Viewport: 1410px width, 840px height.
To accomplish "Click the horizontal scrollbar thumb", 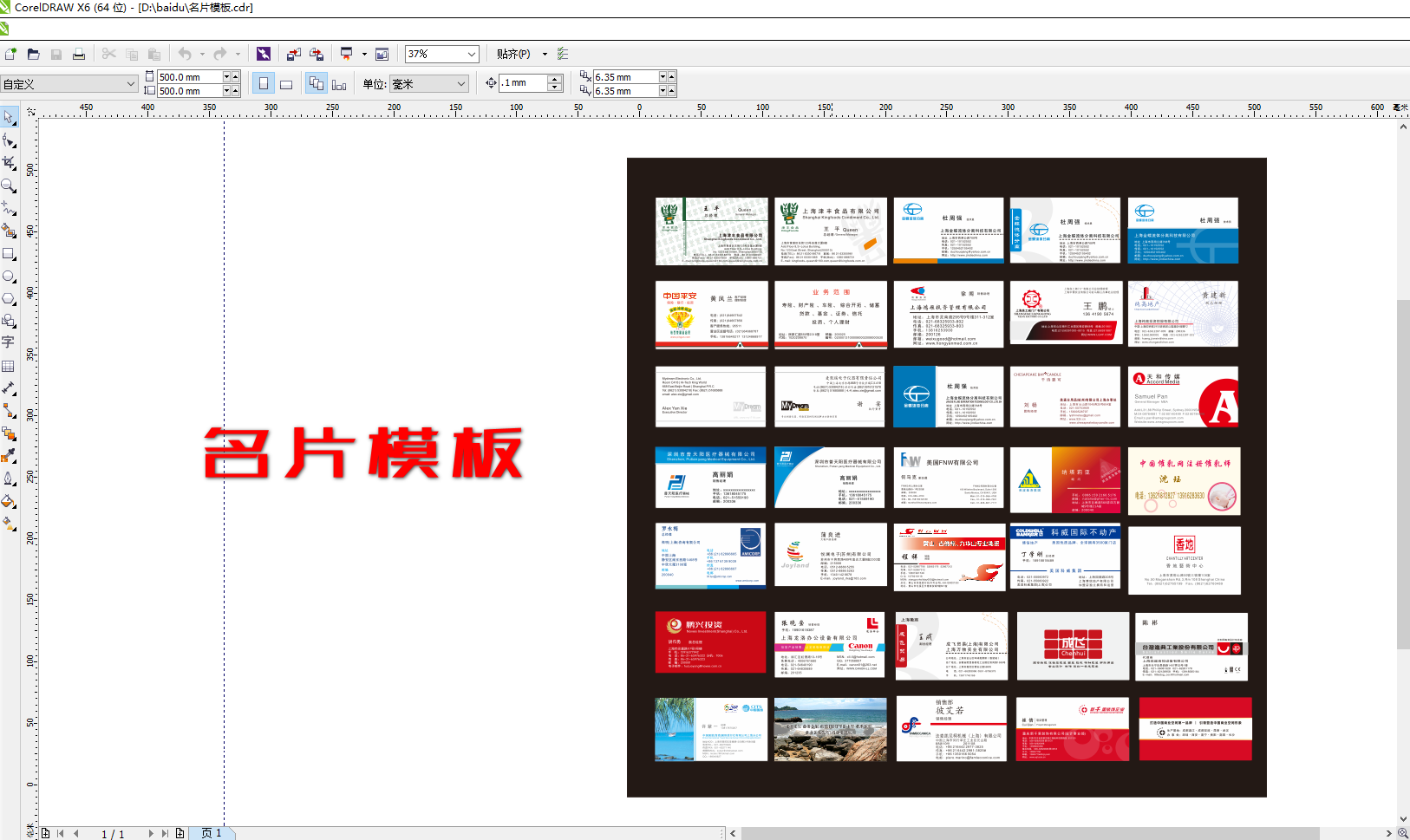I will tap(1030, 833).
